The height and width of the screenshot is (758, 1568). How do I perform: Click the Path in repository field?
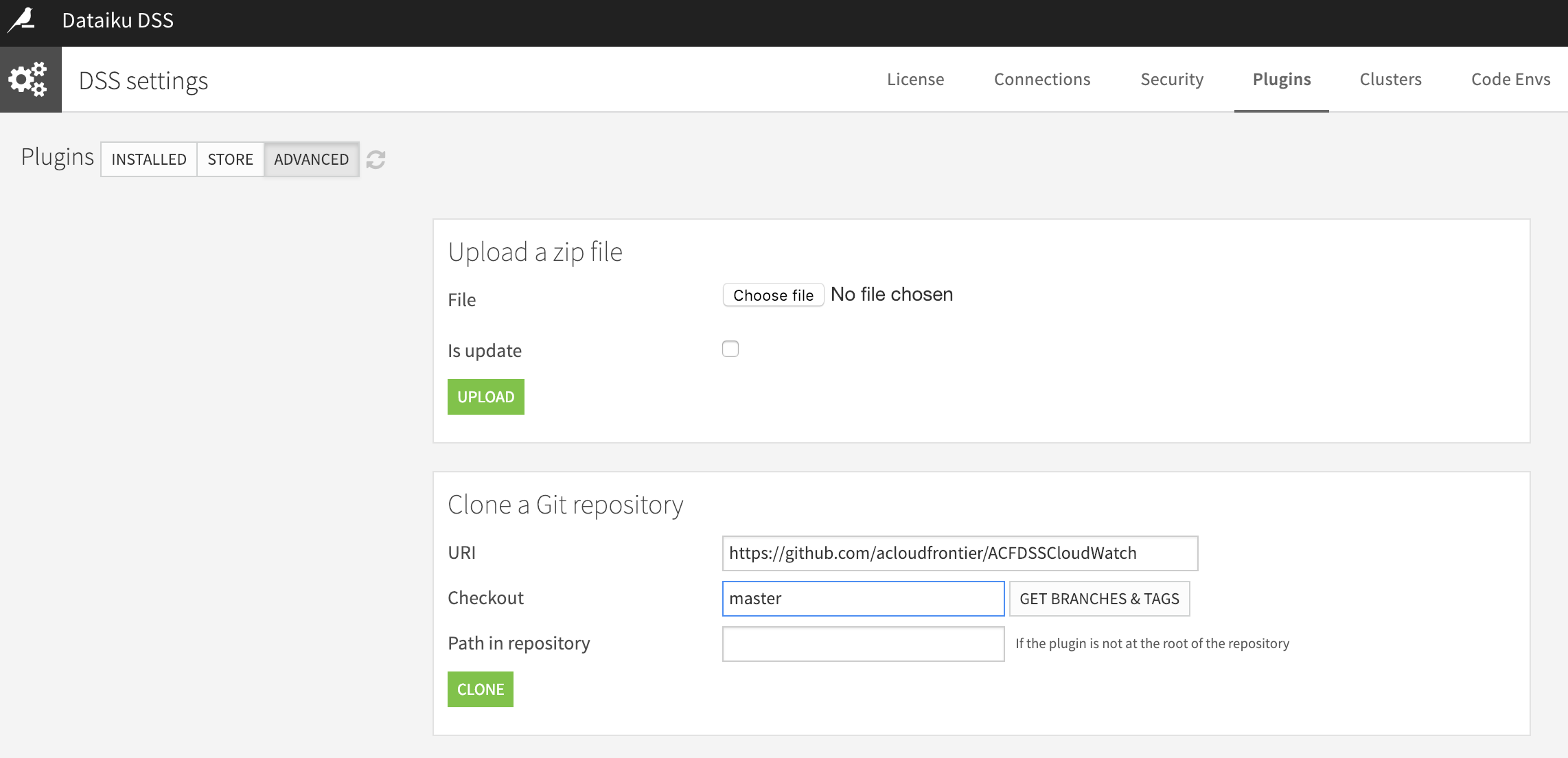tap(862, 644)
